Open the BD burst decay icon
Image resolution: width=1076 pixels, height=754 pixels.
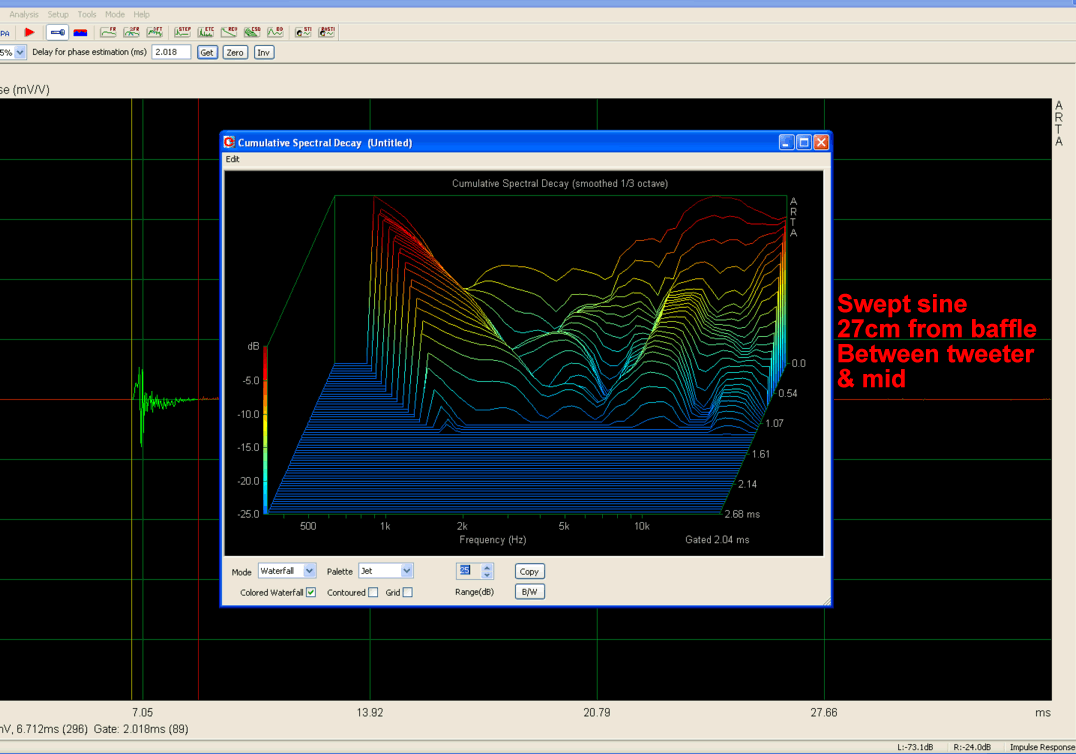coord(275,32)
